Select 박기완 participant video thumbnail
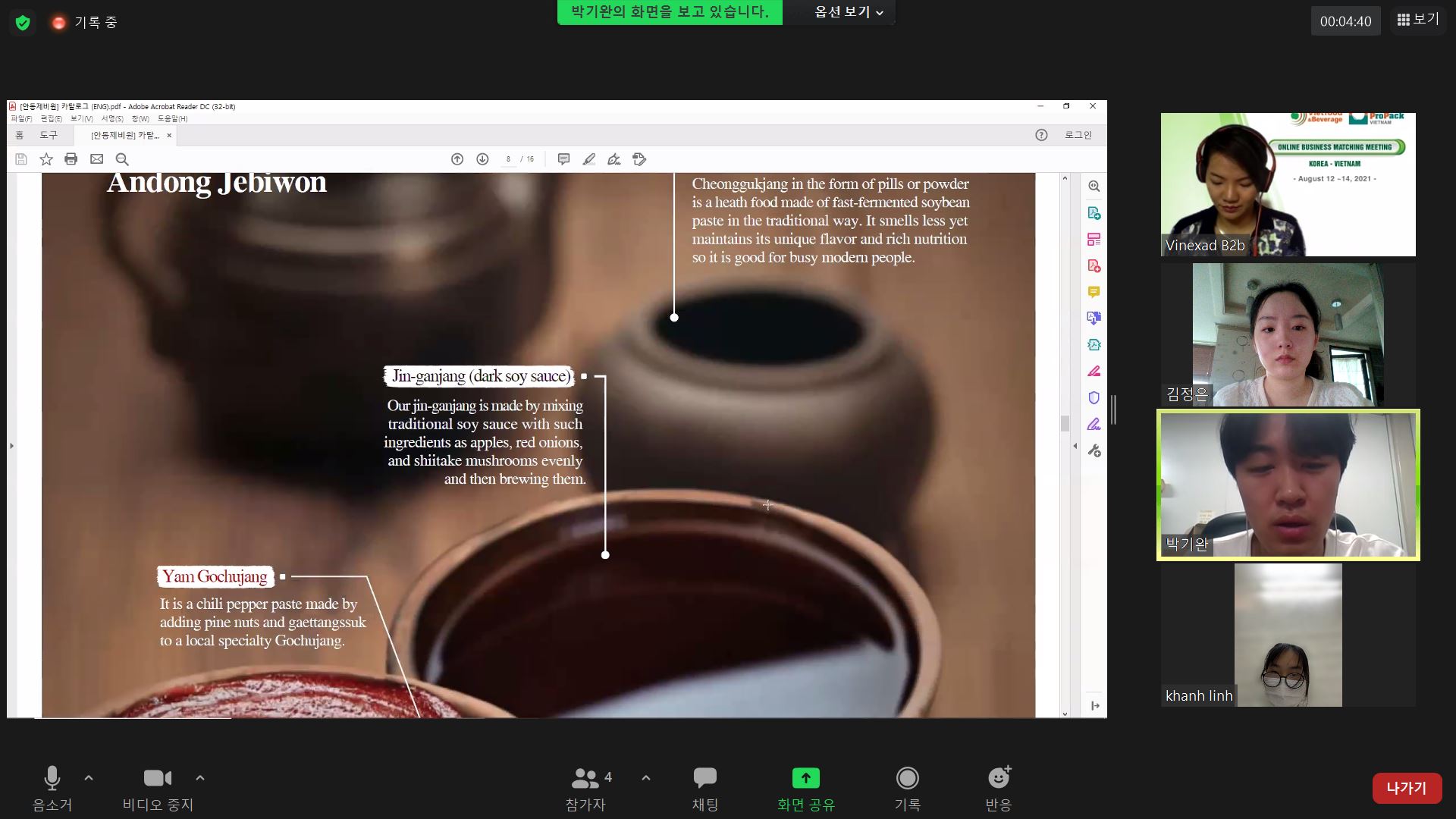1456x819 pixels. pos(1288,485)
